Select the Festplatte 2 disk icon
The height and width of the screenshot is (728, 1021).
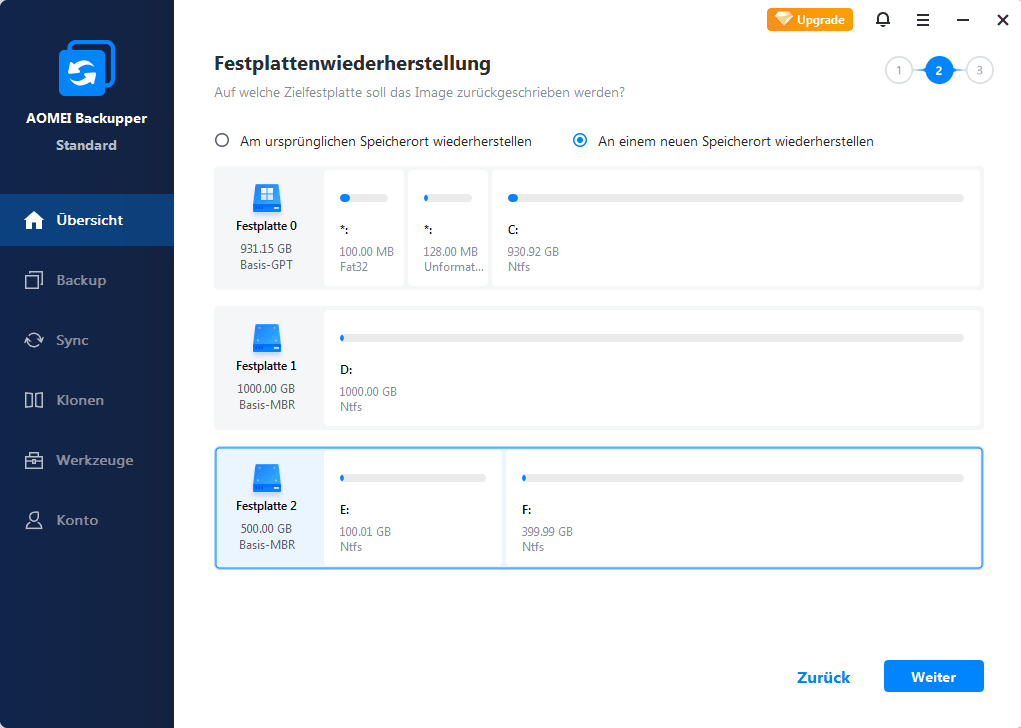tap(266, 475)
